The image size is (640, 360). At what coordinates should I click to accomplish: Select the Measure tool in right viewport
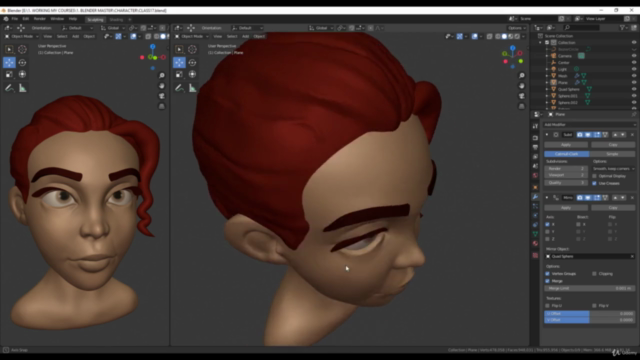[192, 88]
